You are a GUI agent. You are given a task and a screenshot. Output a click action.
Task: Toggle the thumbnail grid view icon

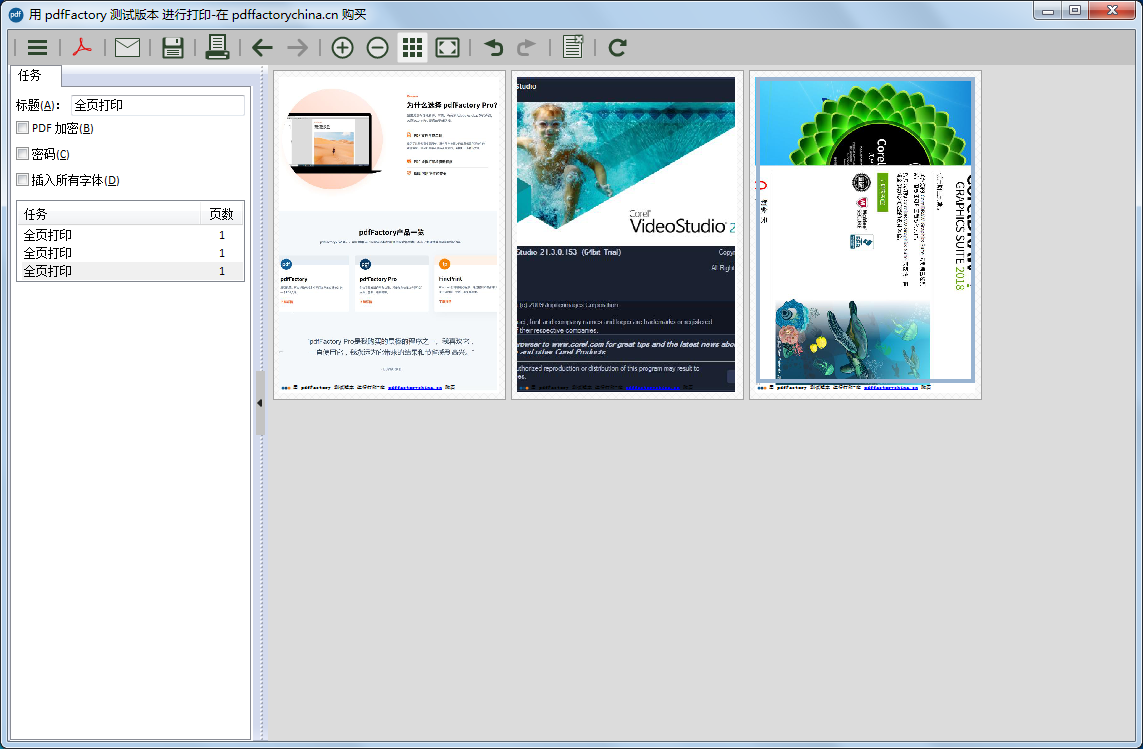point(413,47)
